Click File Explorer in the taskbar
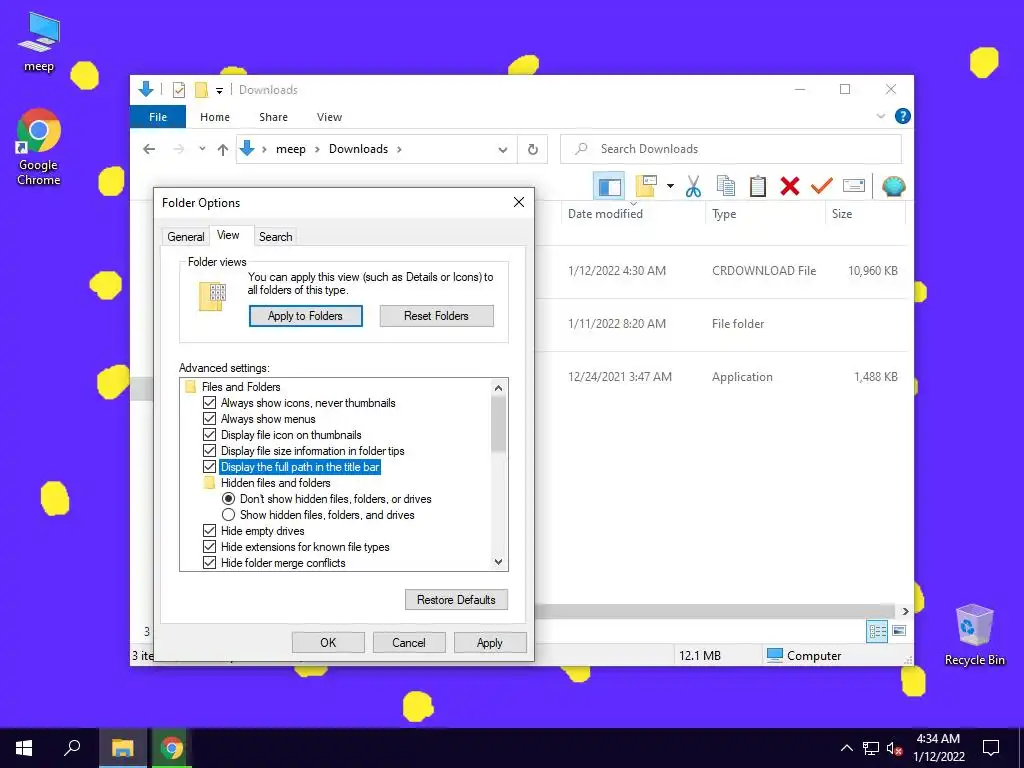The height and width of the screenshot is (768, 1024). coord(122,748)
